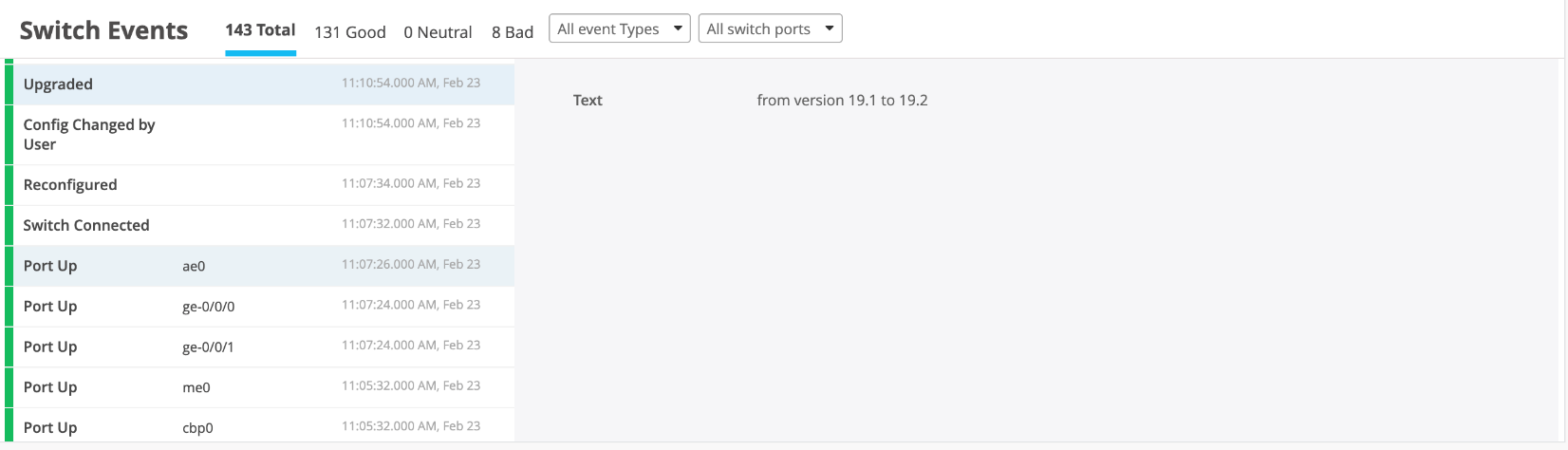This screenshot has width=1568, height=450.
Task: Click the All event Types dropdown arrow
Action: click(678, 28)
